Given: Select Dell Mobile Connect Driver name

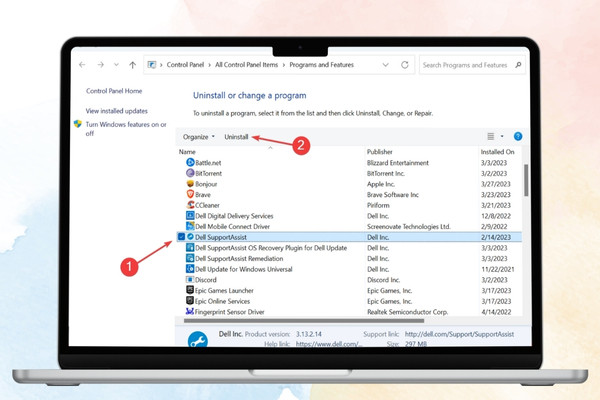Looking at the screenshot, I should click(233, 227).
